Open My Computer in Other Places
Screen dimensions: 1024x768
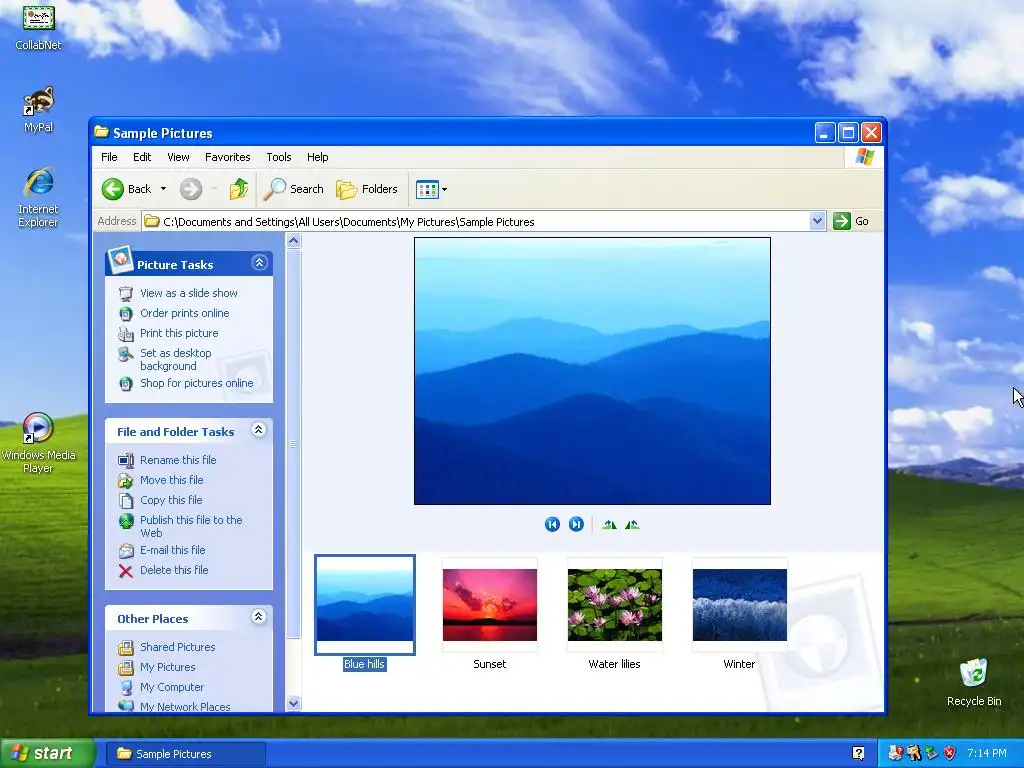[x=172, y=687]
